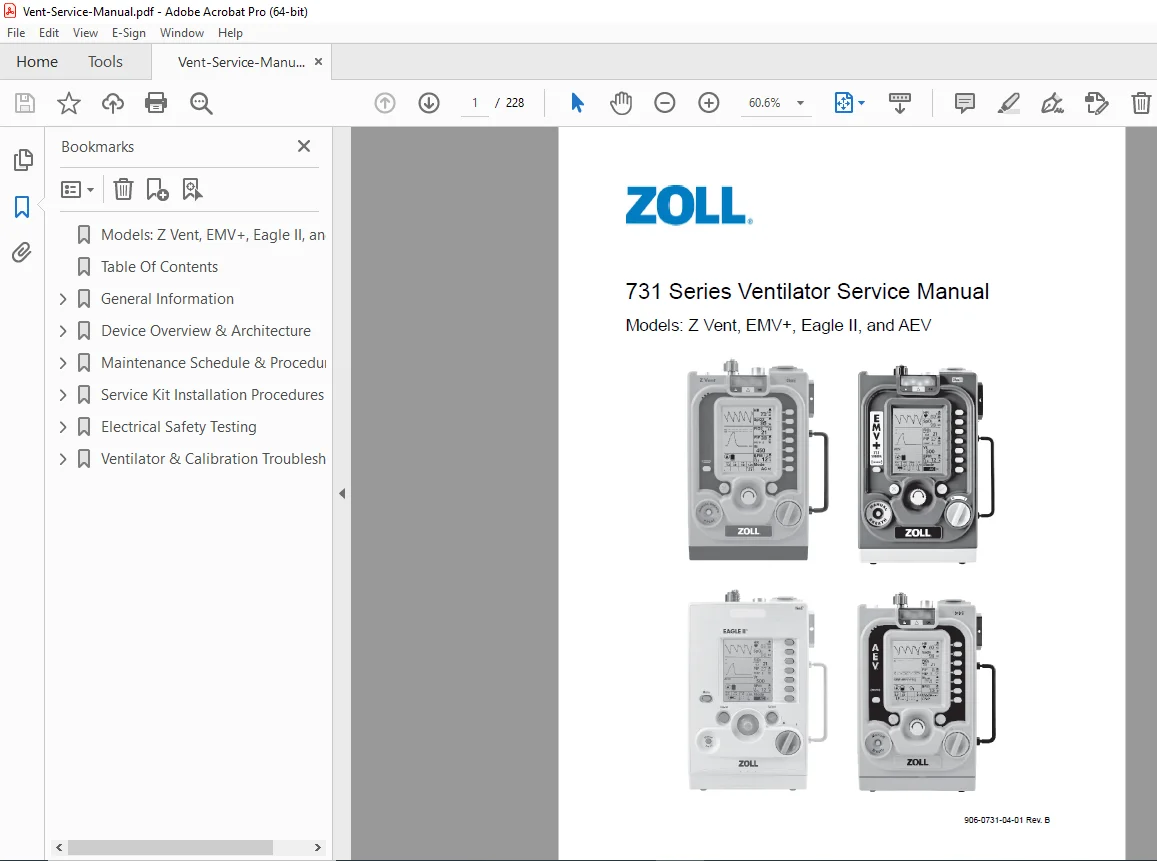Select the highlight text pen icon
Screen dimensions: 1157x861
(1009, 103)
